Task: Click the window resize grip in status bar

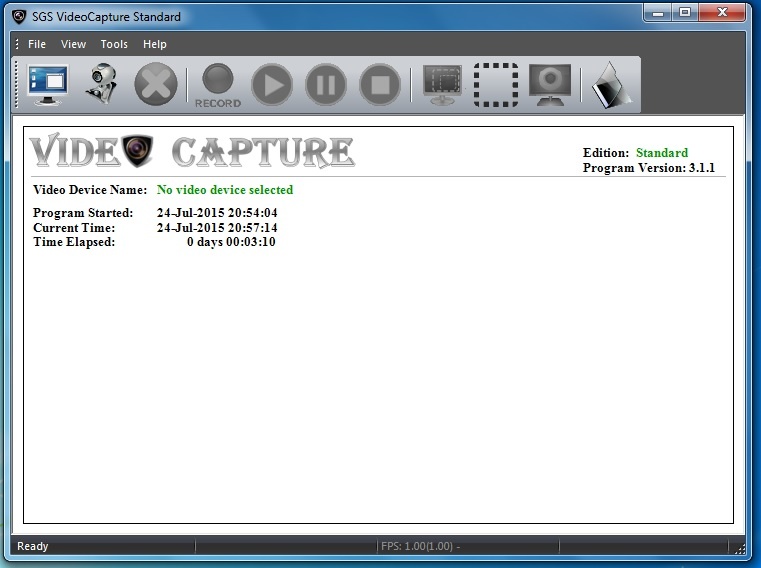Action: tap(740, 548)
